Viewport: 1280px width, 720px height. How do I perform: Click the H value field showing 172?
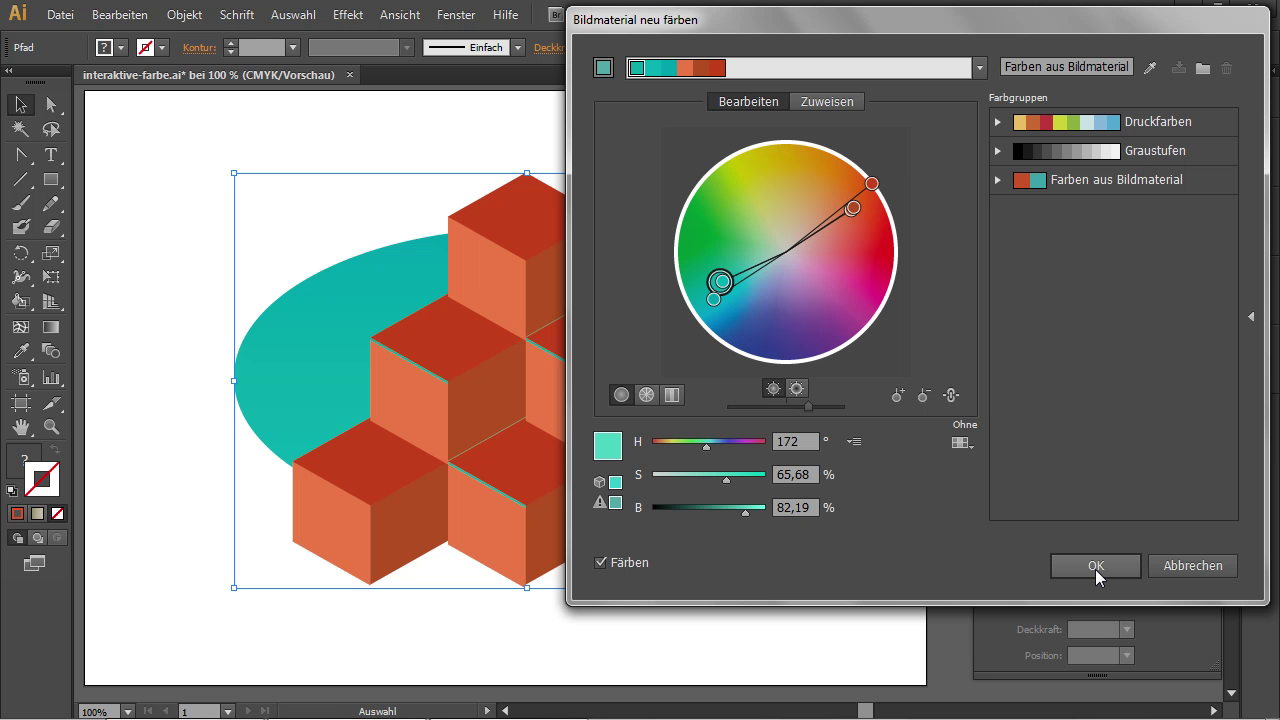tap(796, 441)
